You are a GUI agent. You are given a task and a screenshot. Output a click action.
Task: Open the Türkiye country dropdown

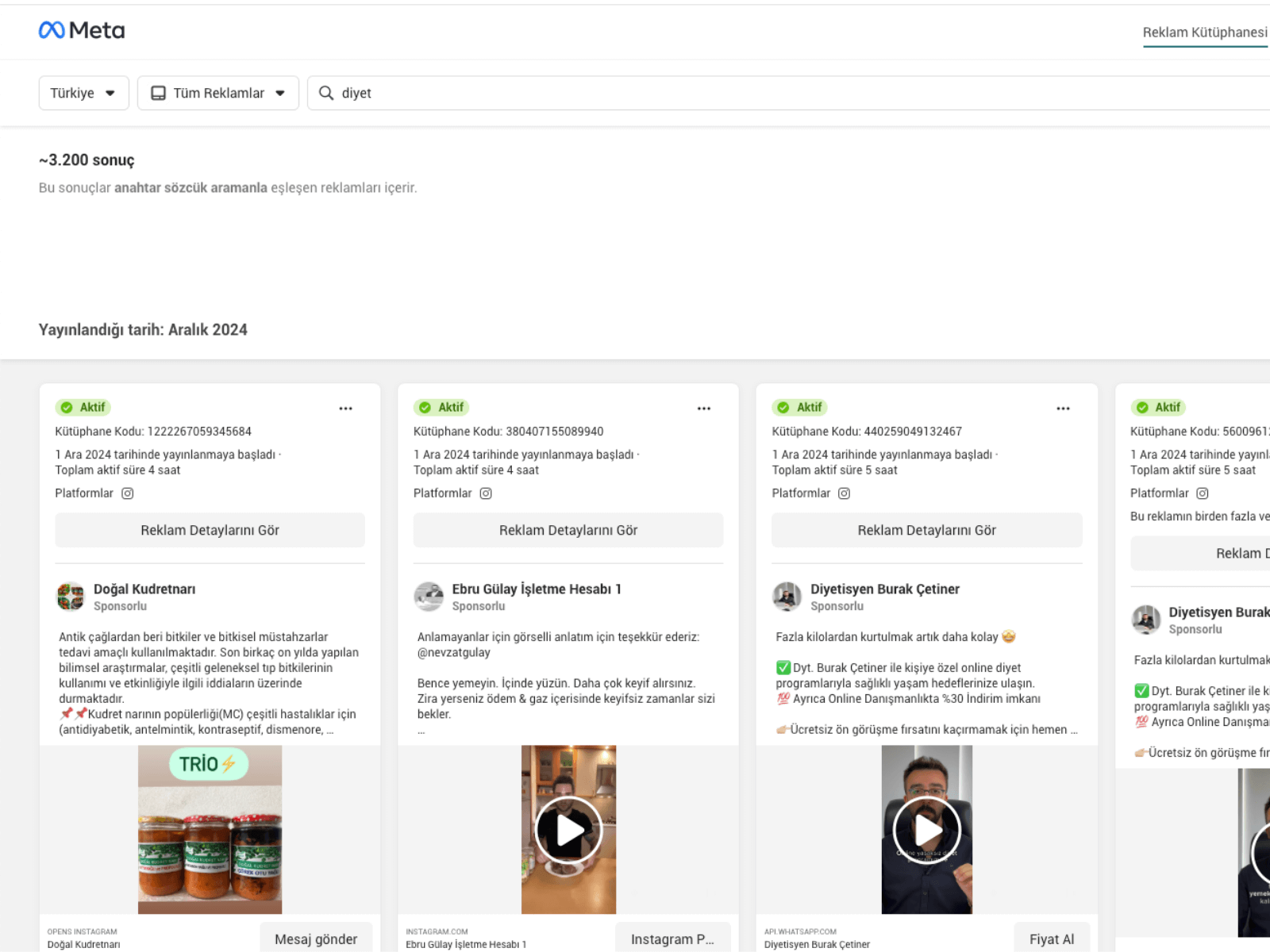[x=83, y=93]
